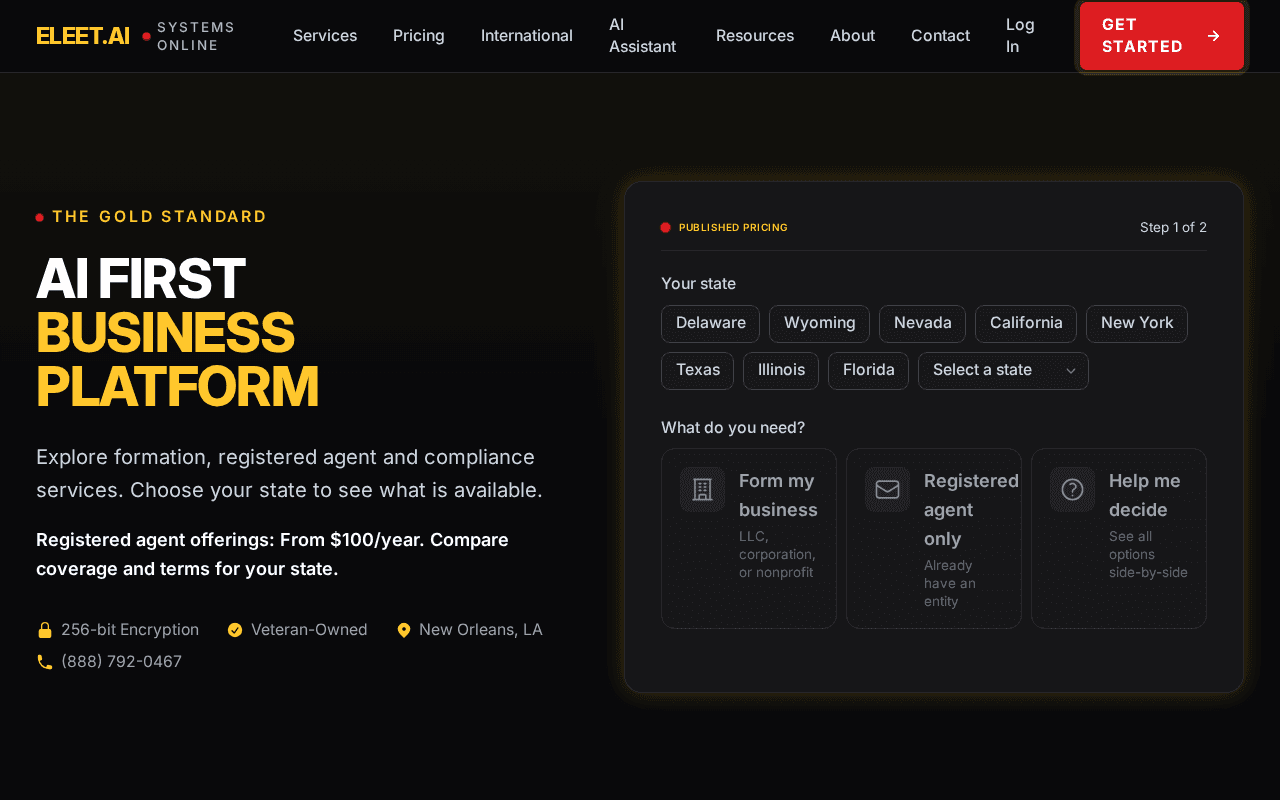This screenshot has width=1280, height=800.
Task: Click the checkmark badge beside Veteran-Owned
Action: (235, 630)
